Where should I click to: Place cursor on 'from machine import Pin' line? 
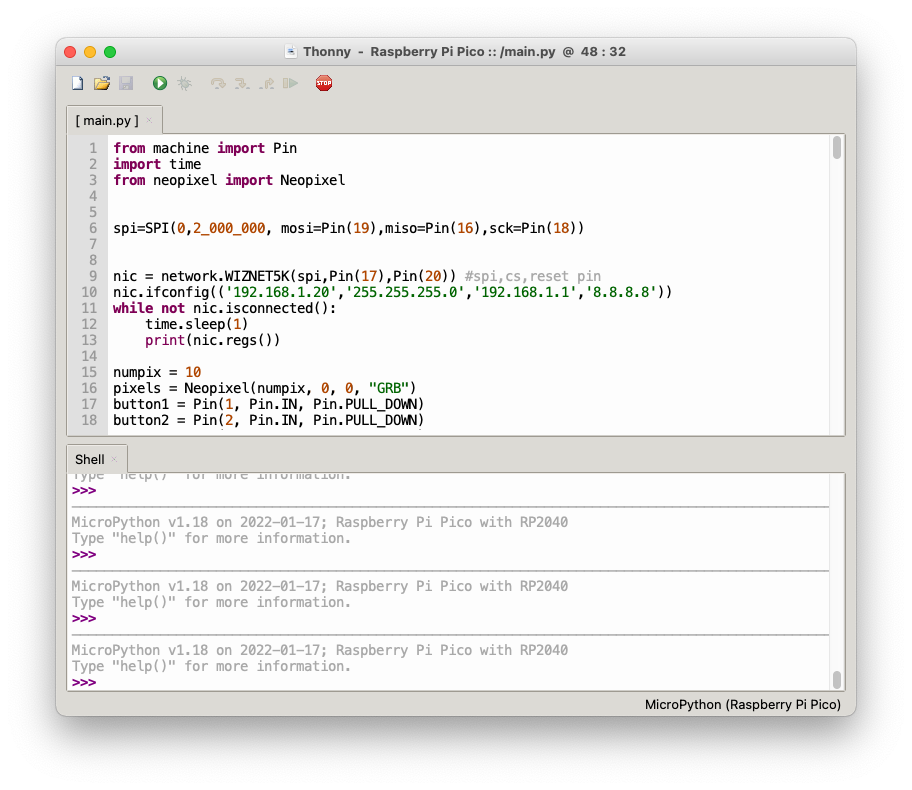pos(205,148)
